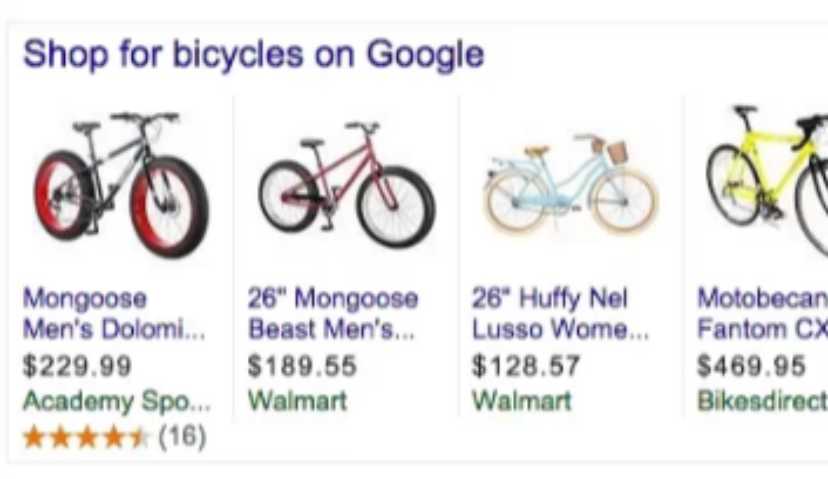Click the $189.55 price
Screen dimensions: 828x479
click(302, 366)
